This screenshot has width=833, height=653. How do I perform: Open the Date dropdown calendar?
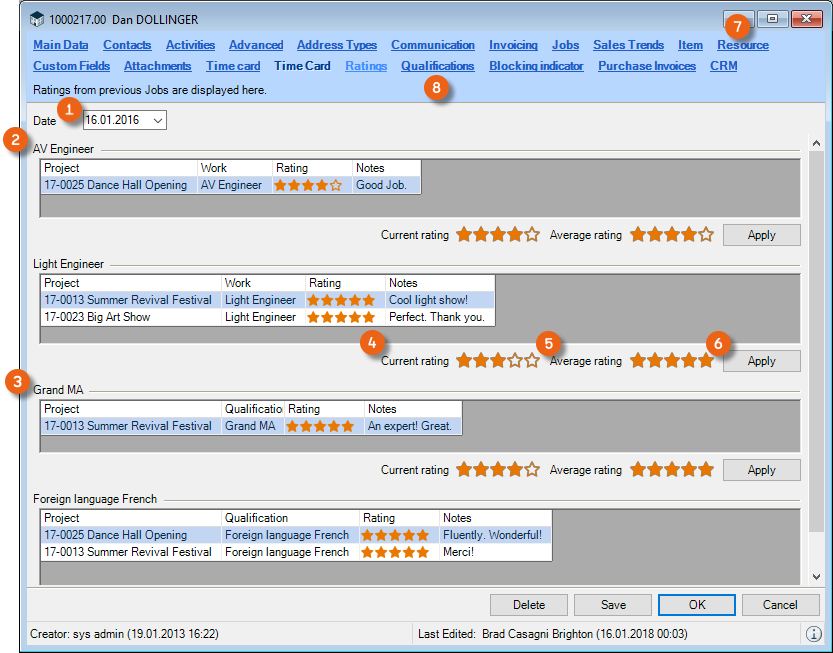tap(158, 120)
